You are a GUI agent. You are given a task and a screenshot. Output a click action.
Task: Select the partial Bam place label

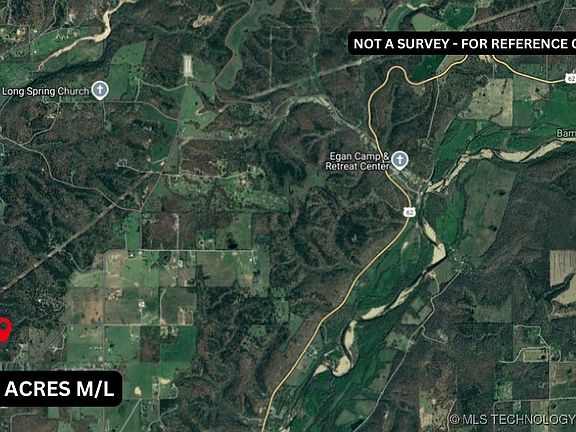tap(566, 133)
